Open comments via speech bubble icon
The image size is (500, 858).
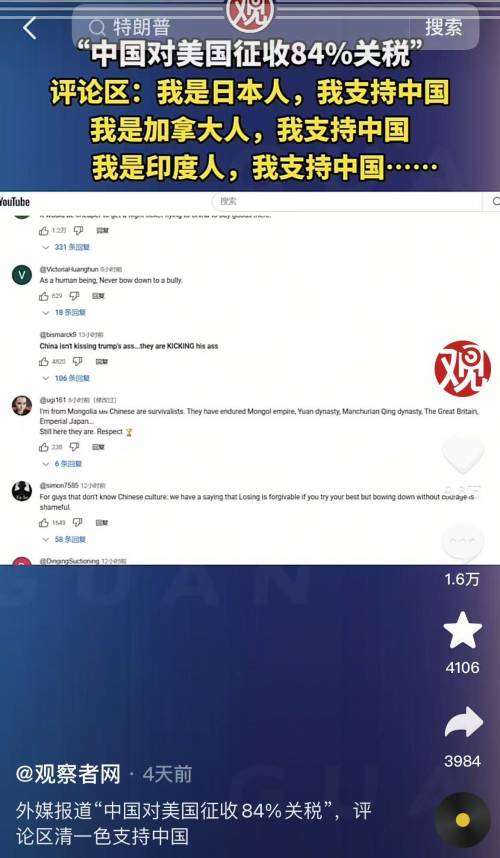(x=463, y=542)
